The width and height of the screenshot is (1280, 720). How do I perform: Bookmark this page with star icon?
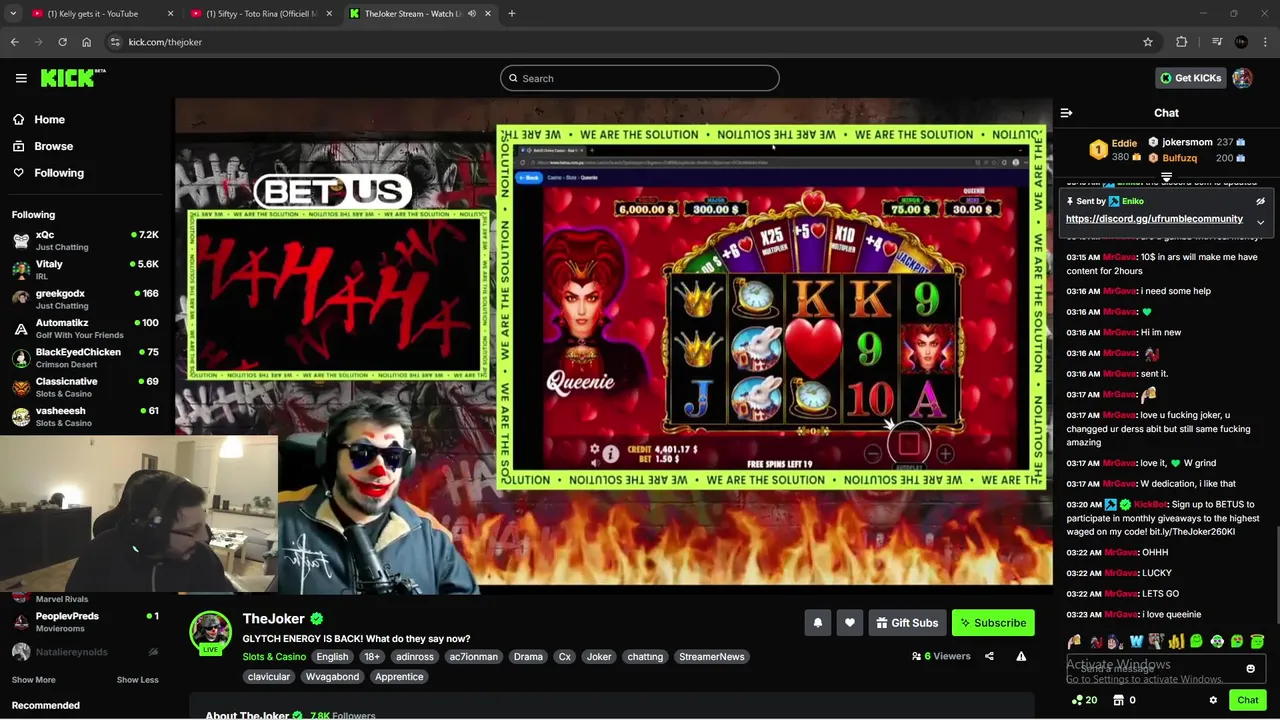point(1148,42)
